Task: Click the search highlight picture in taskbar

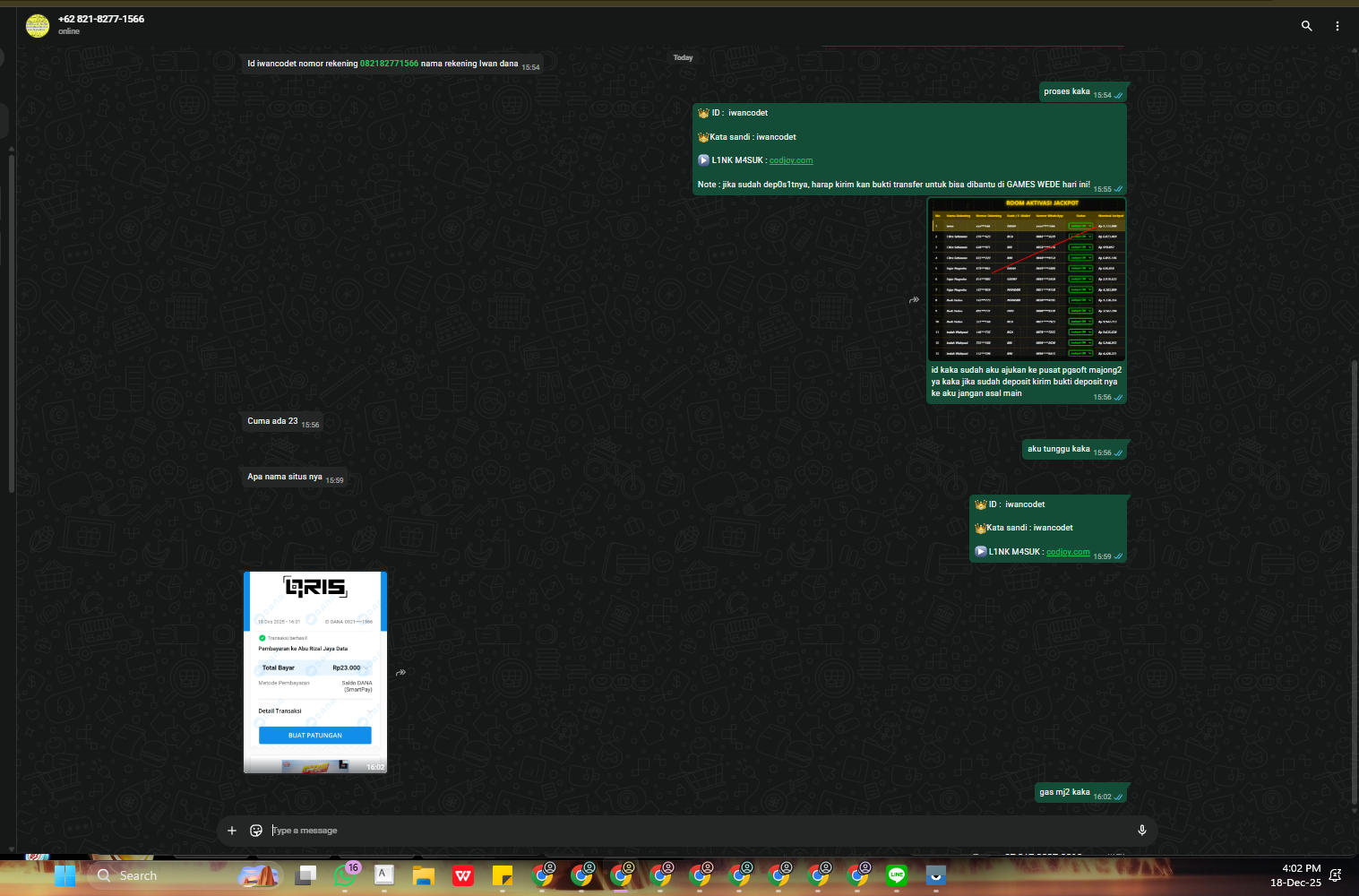Action: point(259,875)
